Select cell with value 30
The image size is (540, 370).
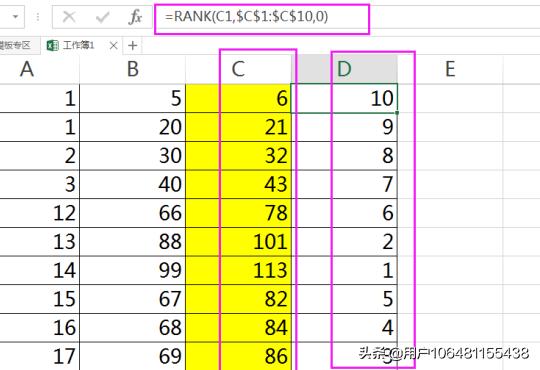click(x=133, y=155)
